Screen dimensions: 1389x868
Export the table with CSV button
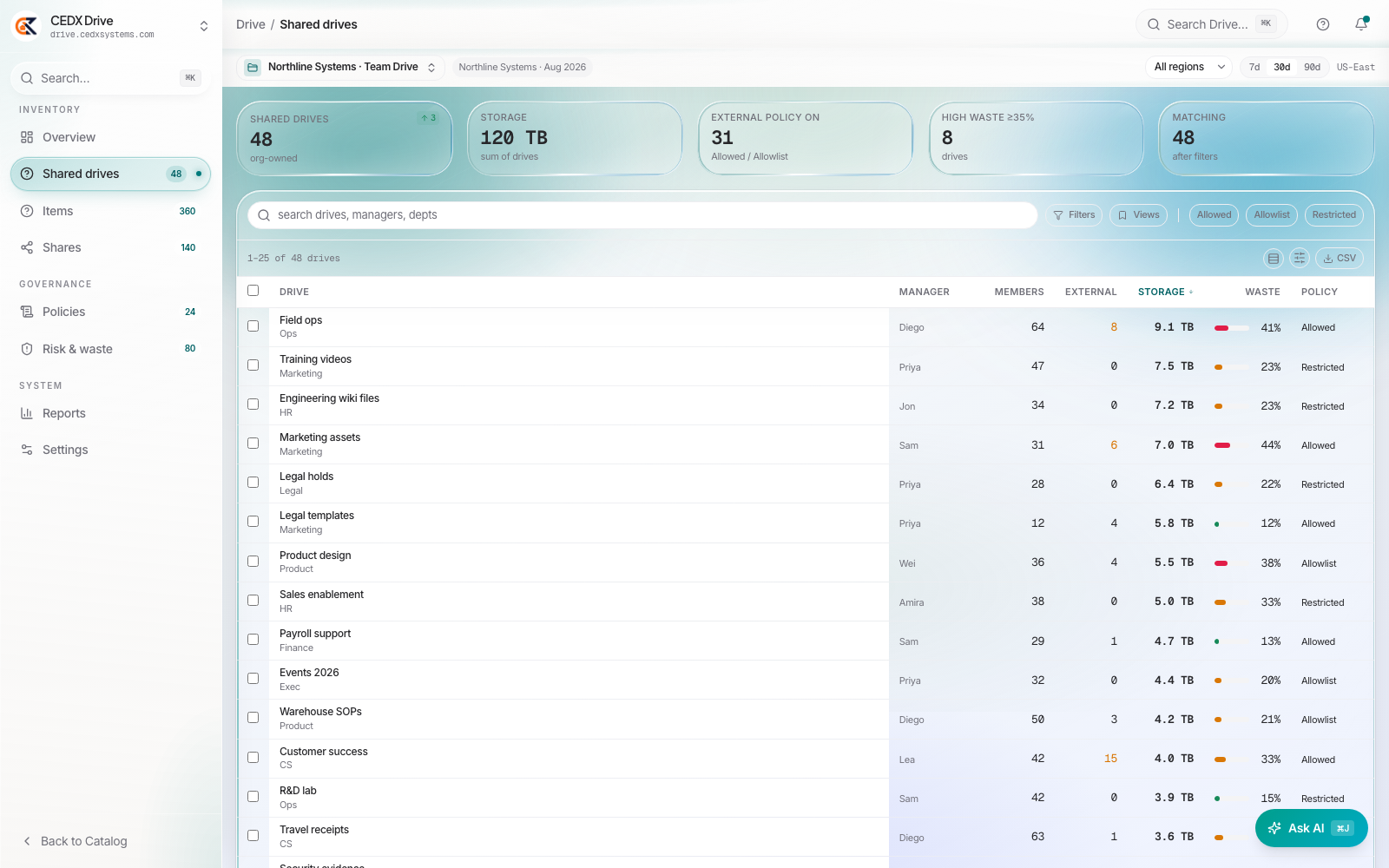click(x=1340, y=258)
